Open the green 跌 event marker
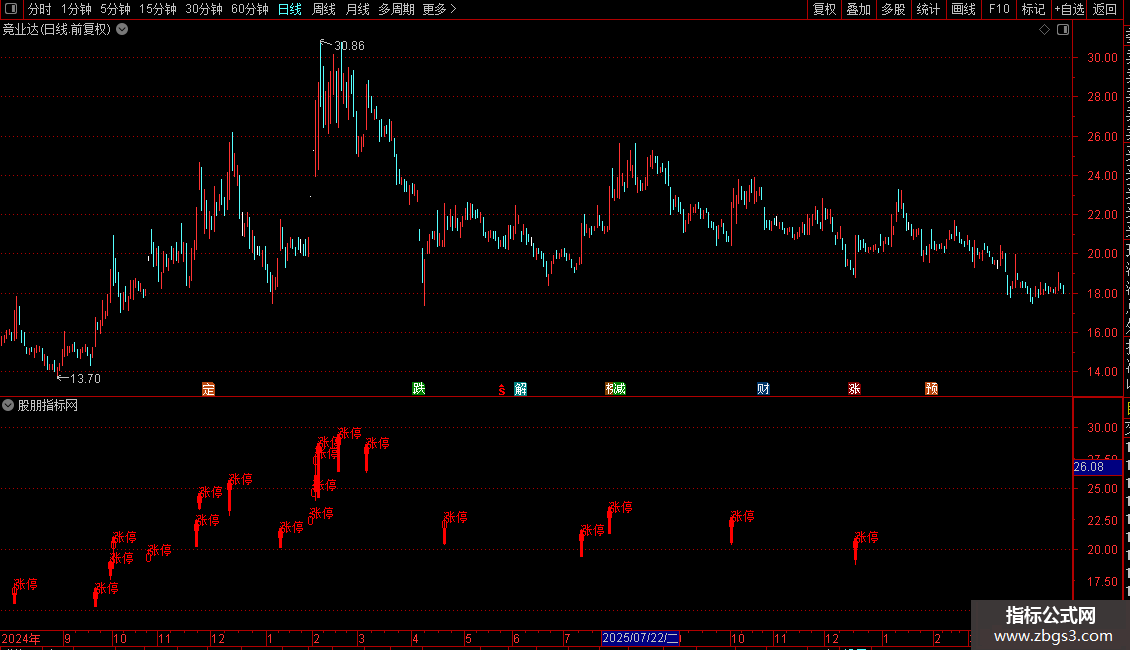This screenshot has height=650, width=1130. [419, 388]
